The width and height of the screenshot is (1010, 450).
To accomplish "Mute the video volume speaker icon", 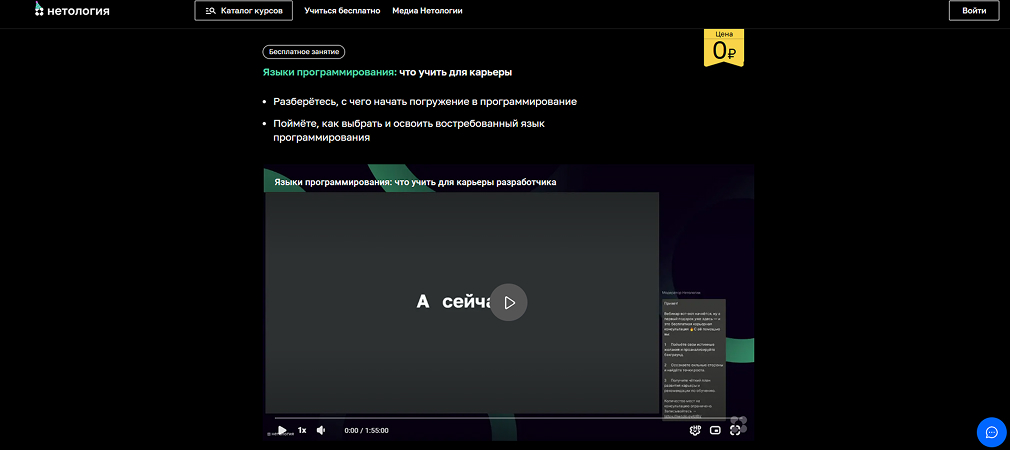I will pyautogui.click(x=321, y=430).
